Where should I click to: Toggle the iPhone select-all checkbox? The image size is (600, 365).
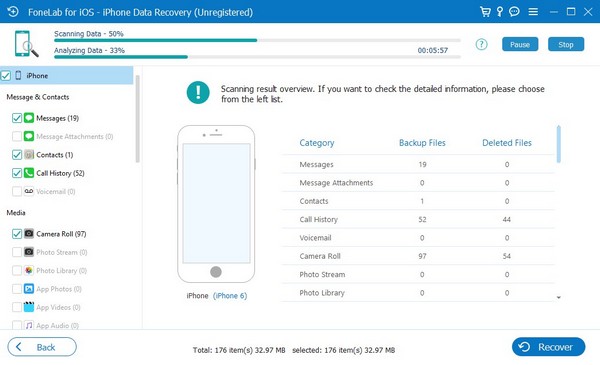(x=6, y=75)
